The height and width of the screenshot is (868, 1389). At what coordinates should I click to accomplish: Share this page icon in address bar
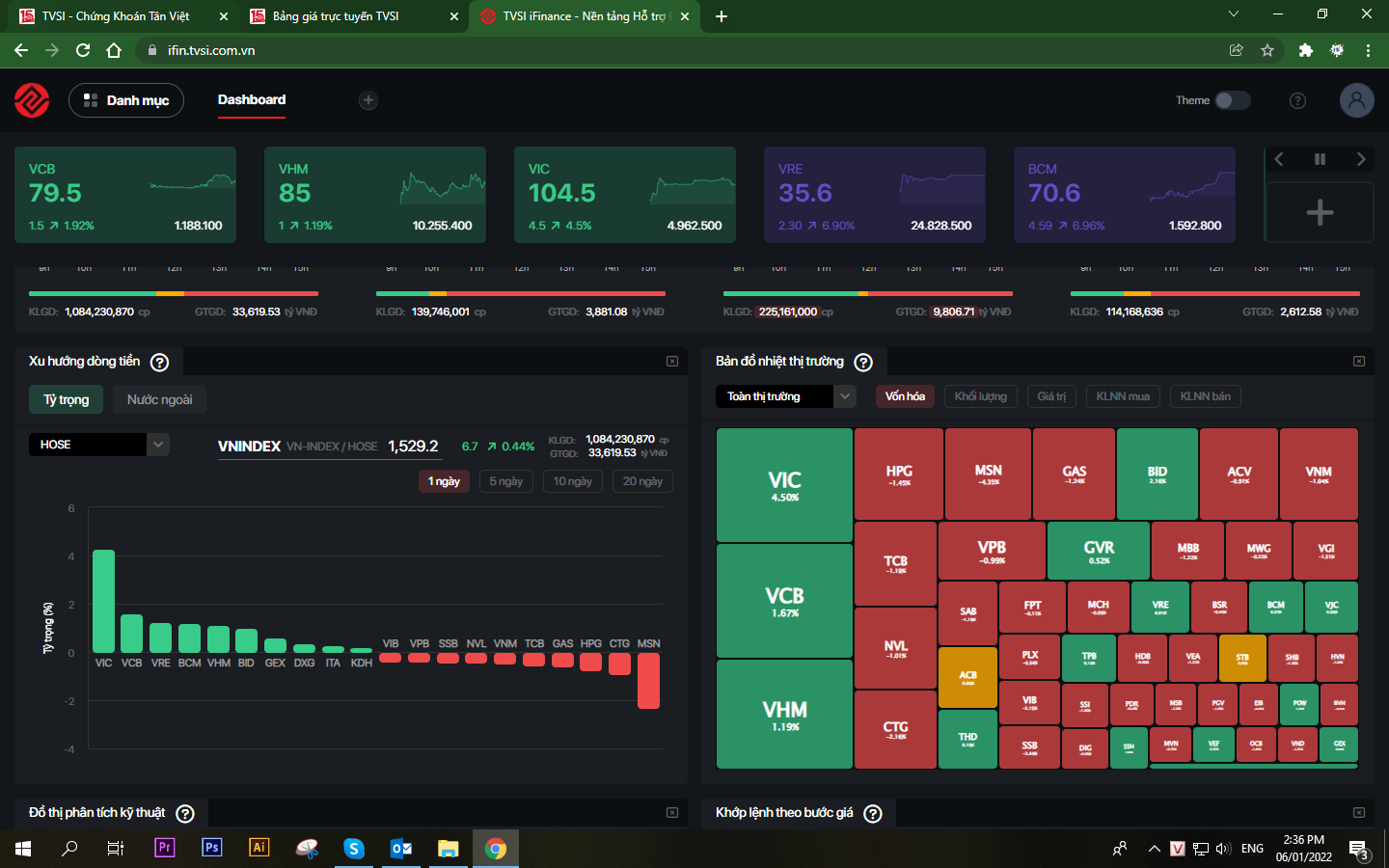1236,50
